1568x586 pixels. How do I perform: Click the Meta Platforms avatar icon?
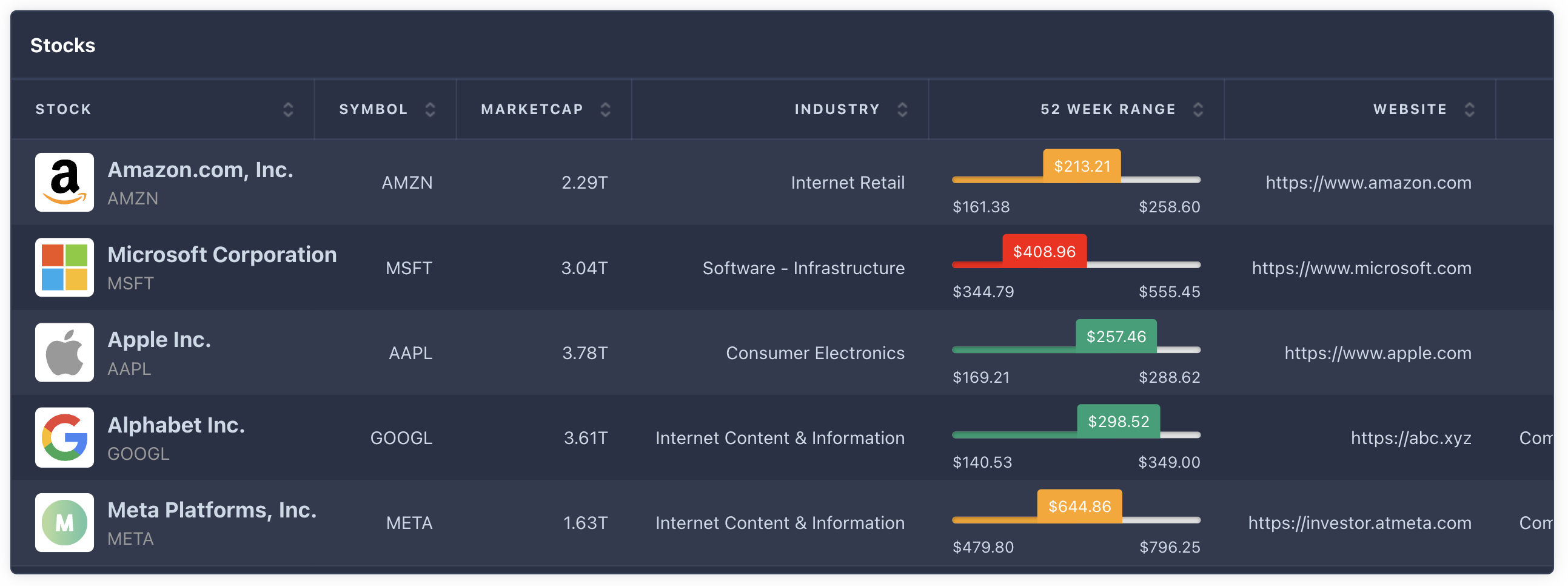(64, 523)
